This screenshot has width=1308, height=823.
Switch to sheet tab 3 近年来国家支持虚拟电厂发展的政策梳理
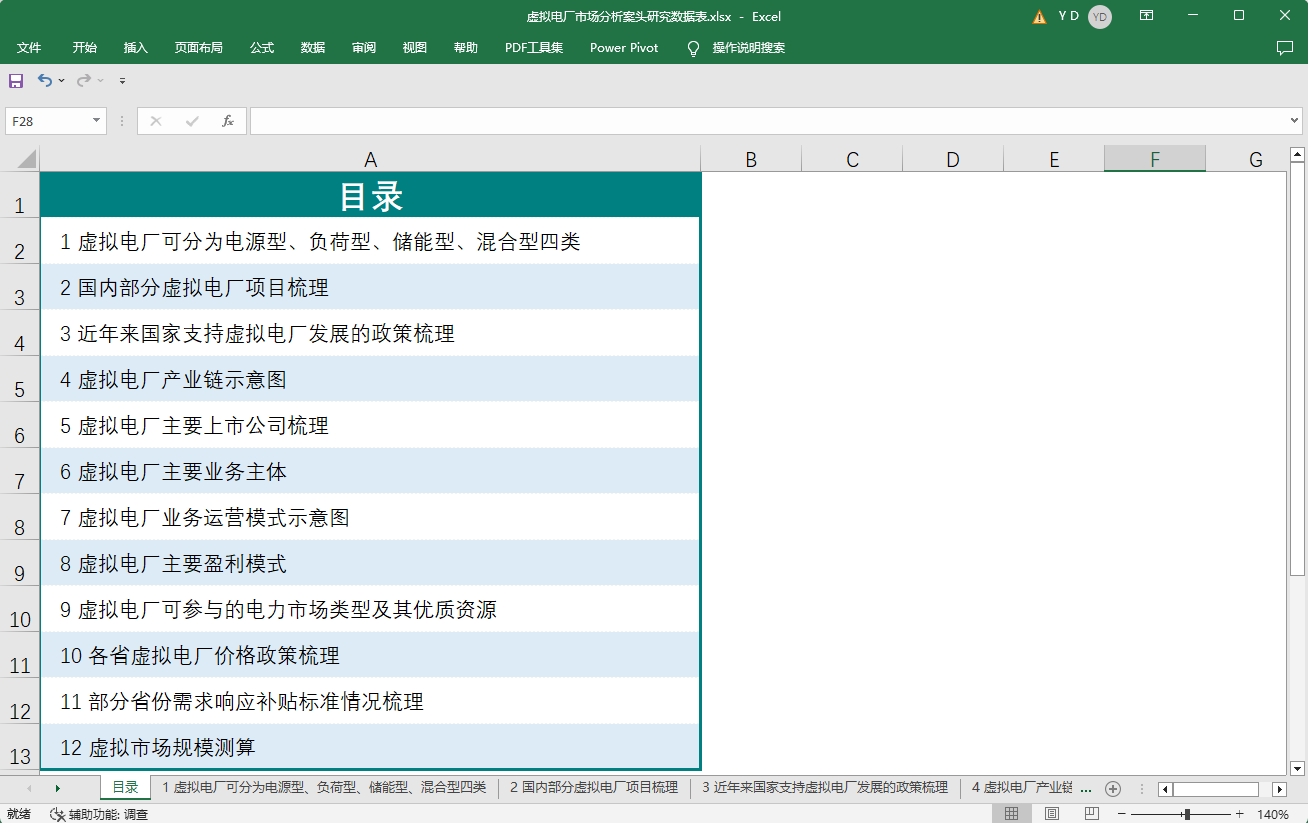pyautogui.click(x=825, y=788)
